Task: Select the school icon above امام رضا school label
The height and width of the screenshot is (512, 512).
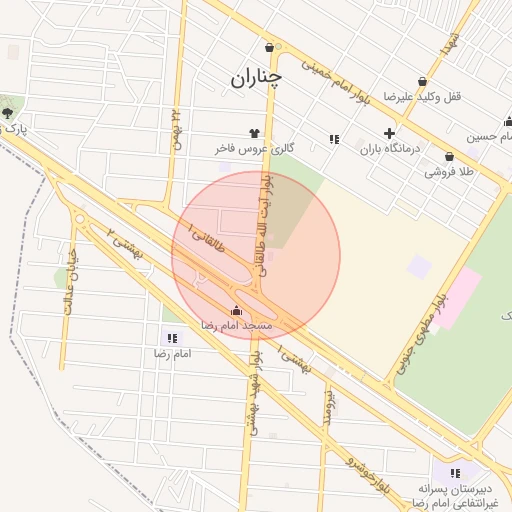Action: [172, 338]
